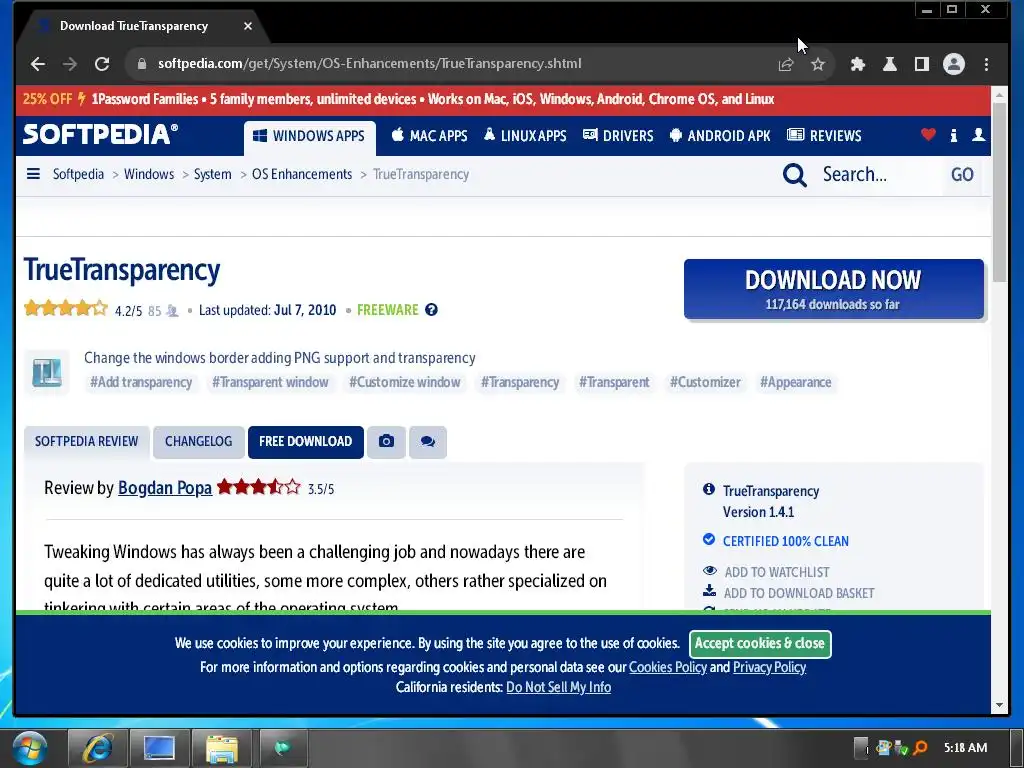Image resolution: width=1024 pixels, height=768 pixels.
Task: Click the OS Enhancements breadcrumb link
Action: click(x=302, y=174)
